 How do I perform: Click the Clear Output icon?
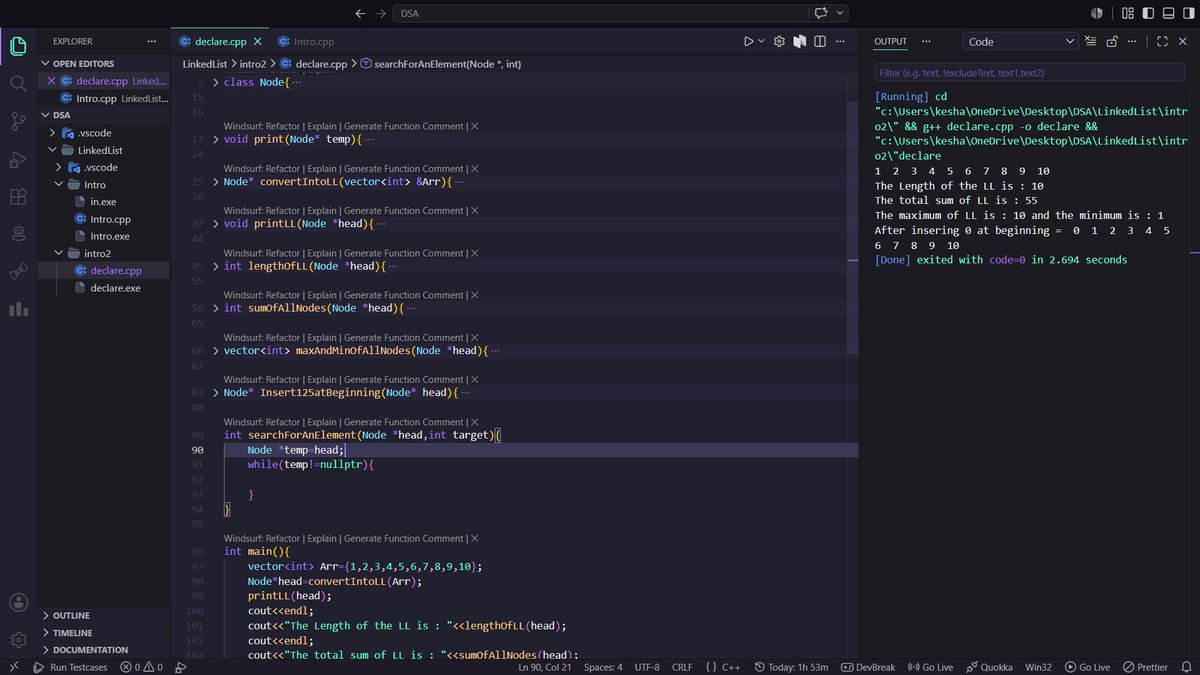point(1091,42)
